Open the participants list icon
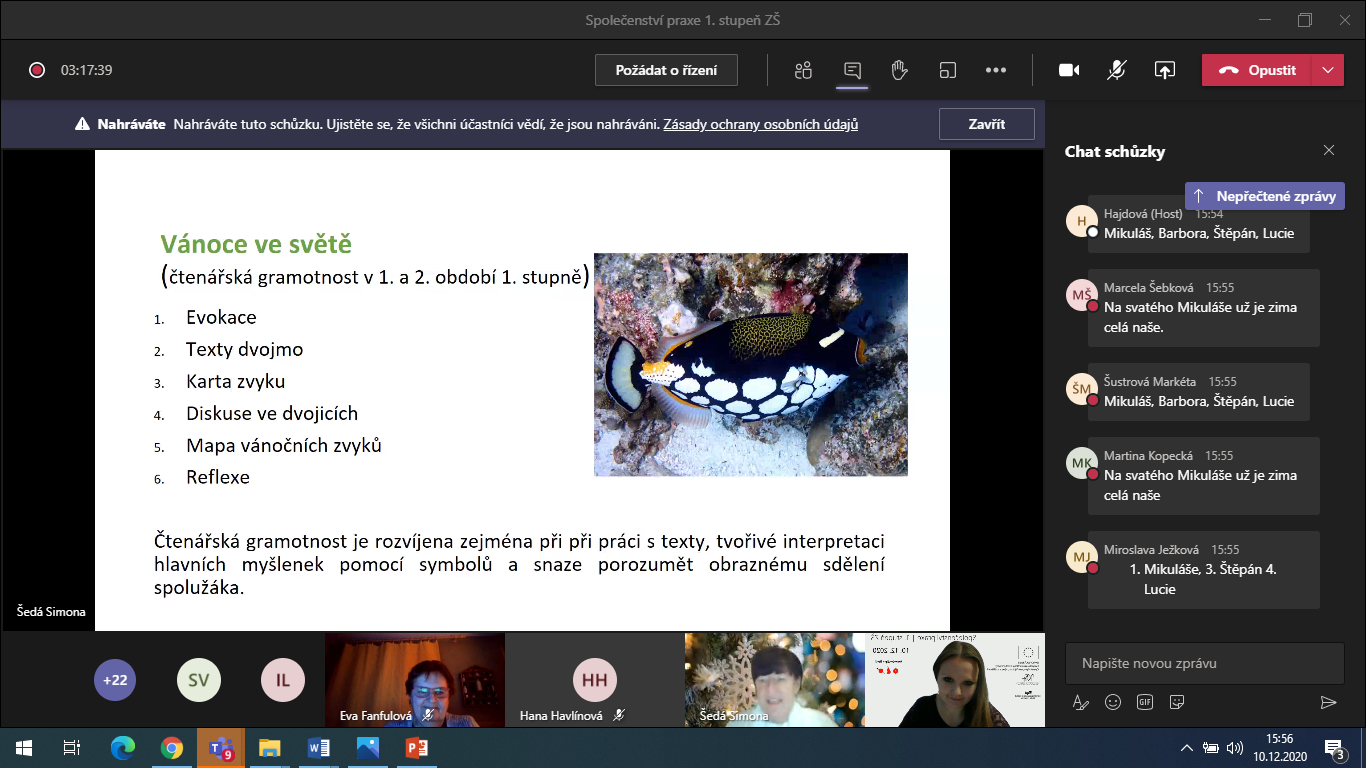The width and height of the screenshot is (1366, 768). coord(803,70)
